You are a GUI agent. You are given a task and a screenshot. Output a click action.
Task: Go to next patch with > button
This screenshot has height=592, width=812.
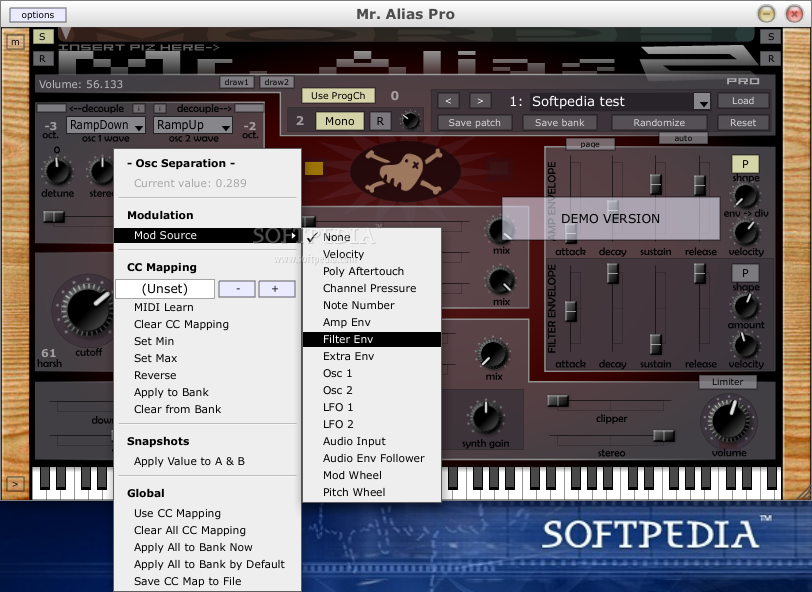coord(480,101)
